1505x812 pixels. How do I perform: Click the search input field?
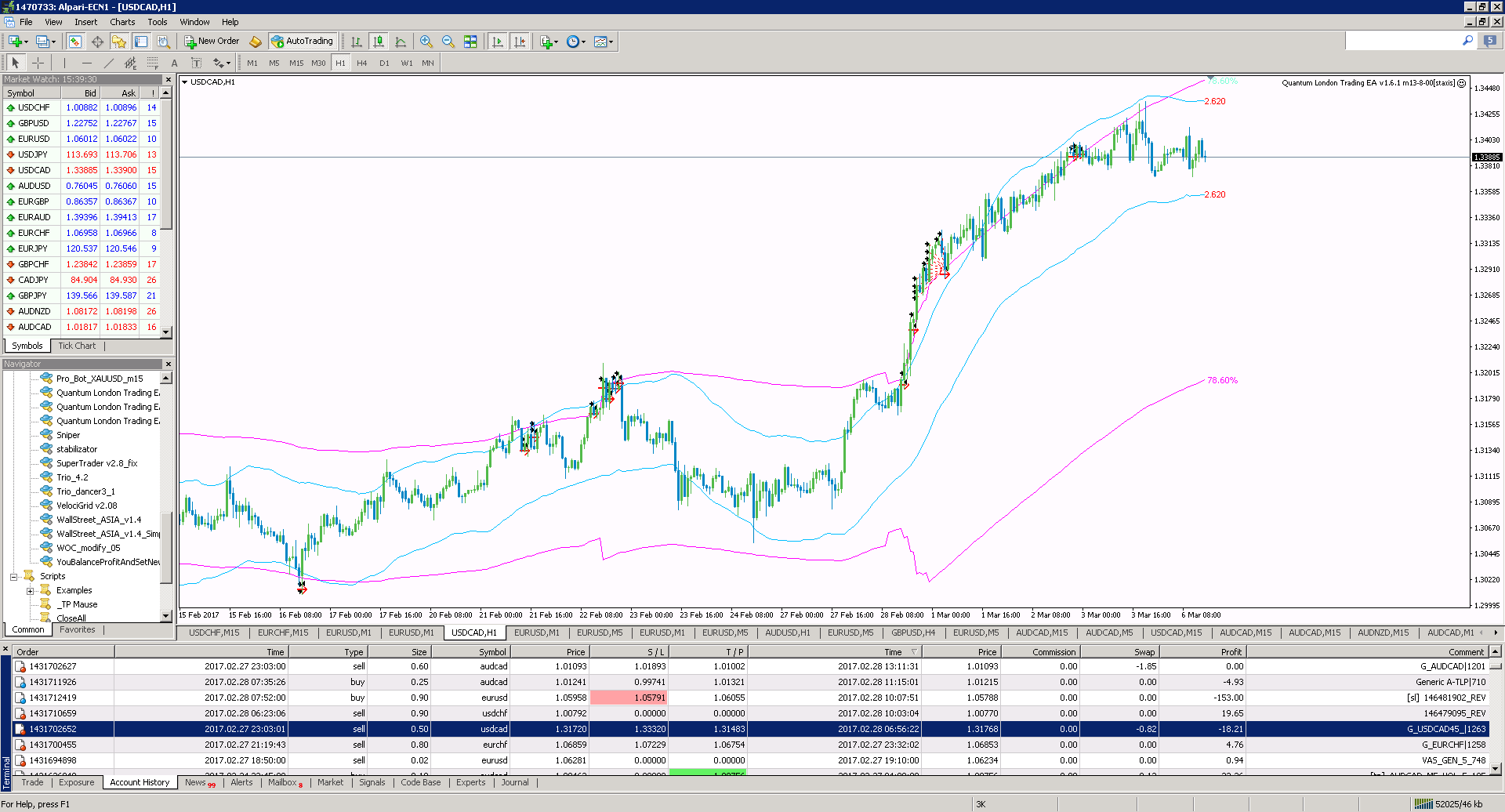click(1402, 41)
